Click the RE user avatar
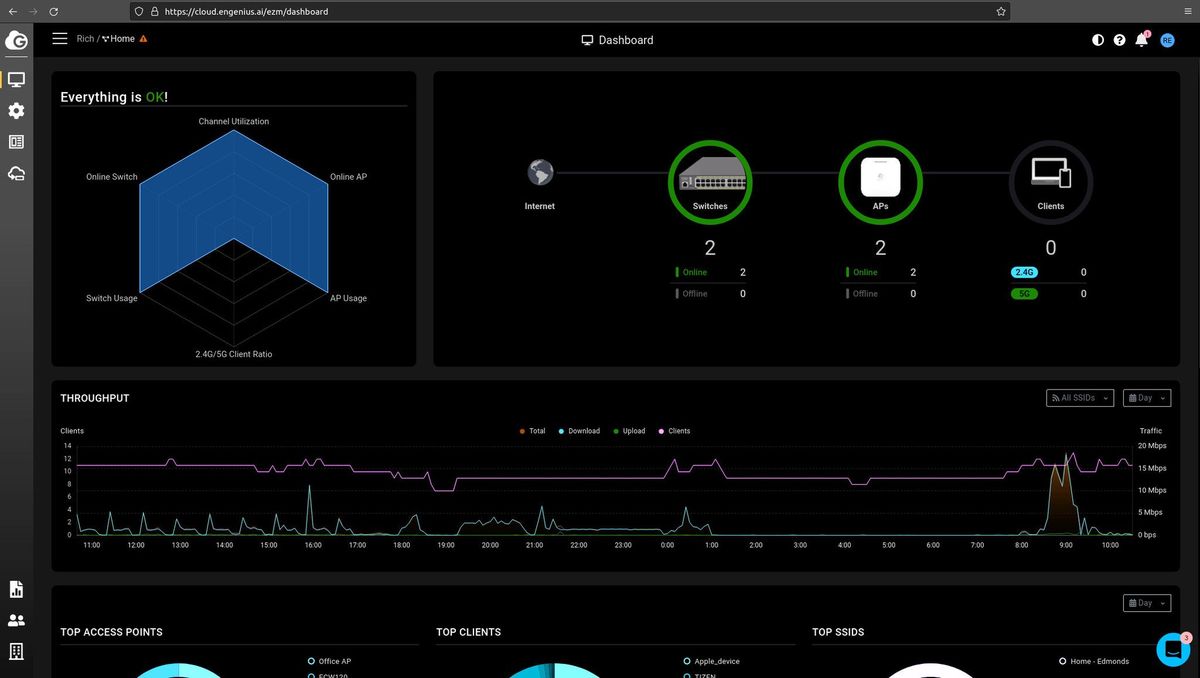Viewport: 1200px width, 678px height. click(1167, 40)
